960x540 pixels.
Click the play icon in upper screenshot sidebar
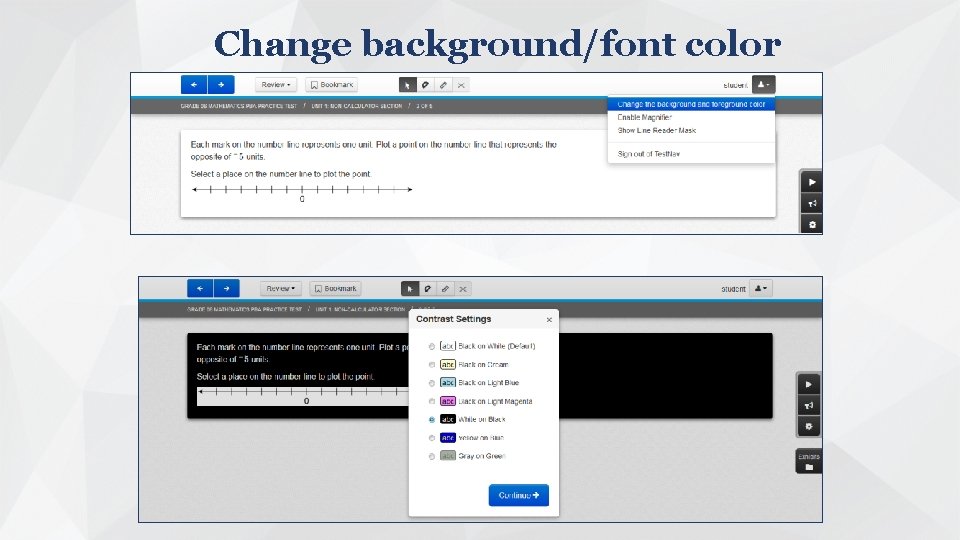(812, 182)
